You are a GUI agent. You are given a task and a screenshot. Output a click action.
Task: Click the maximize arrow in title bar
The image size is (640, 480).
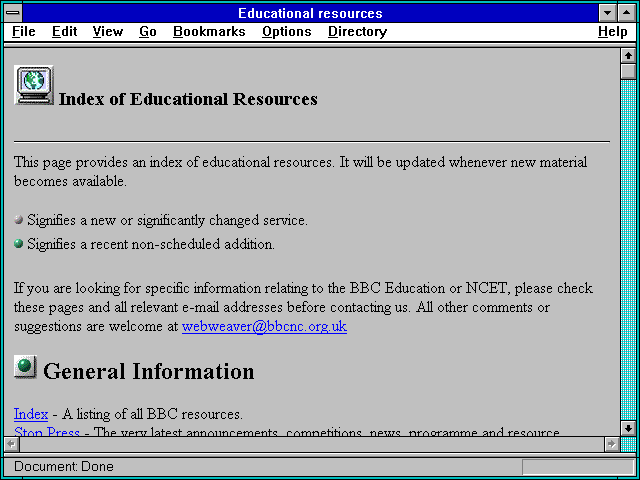[x=627, y=13]
